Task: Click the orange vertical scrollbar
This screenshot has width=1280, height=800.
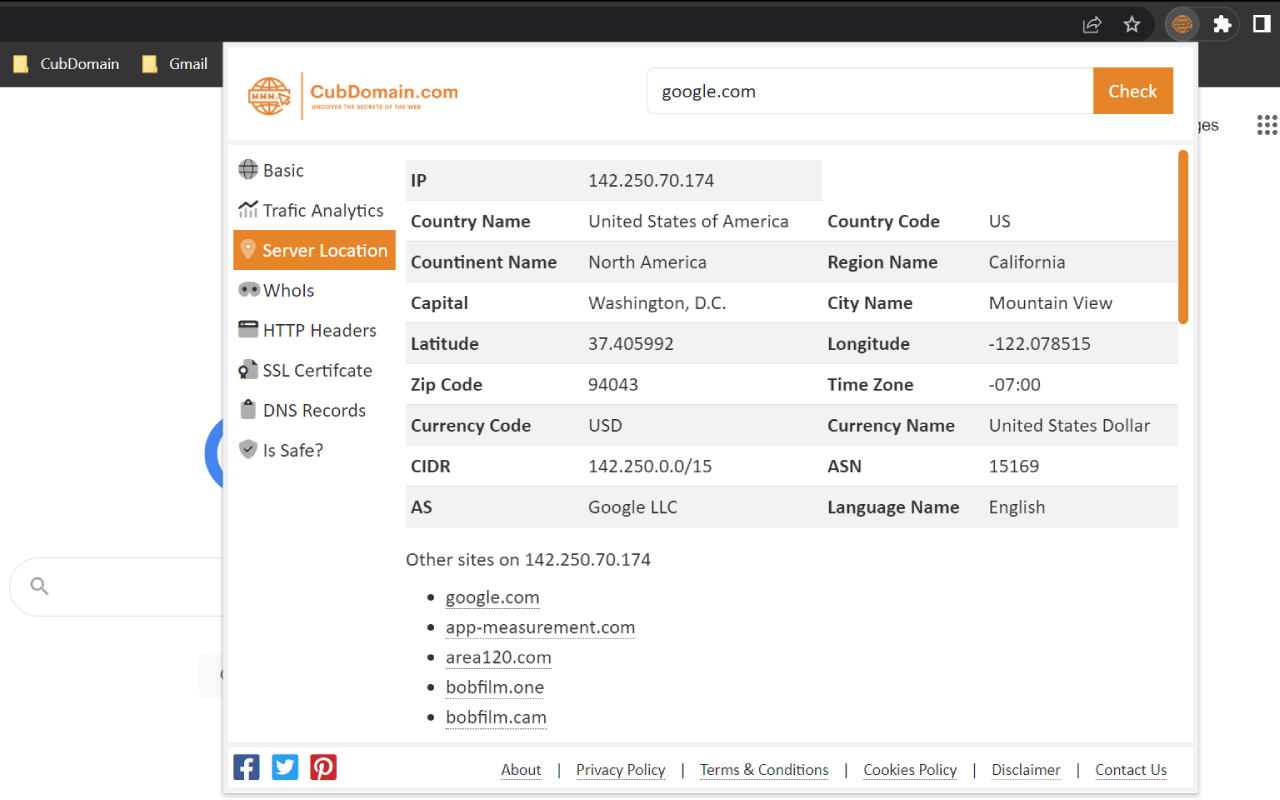Action: click(x=1183, y=237)
